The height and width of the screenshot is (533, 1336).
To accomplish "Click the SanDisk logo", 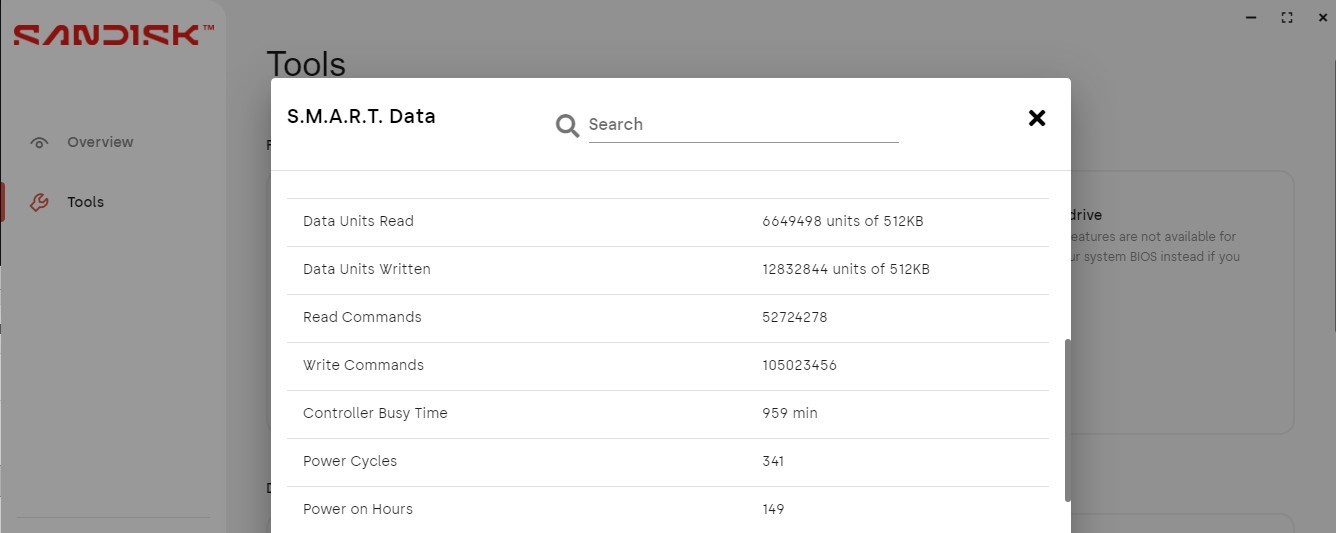I will coord(113,35).
